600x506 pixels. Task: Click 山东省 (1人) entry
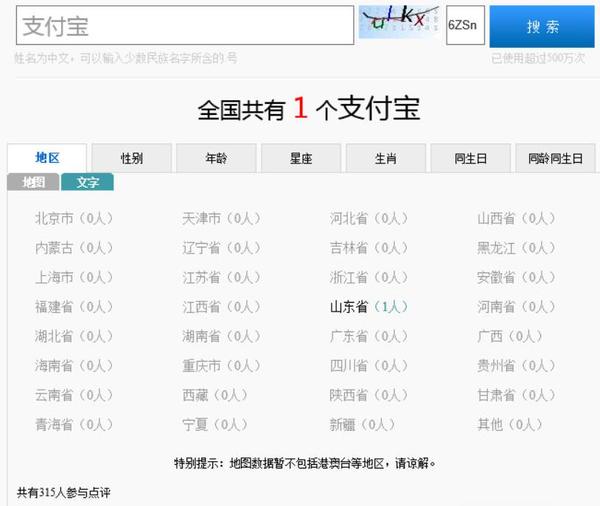(369, 307)
